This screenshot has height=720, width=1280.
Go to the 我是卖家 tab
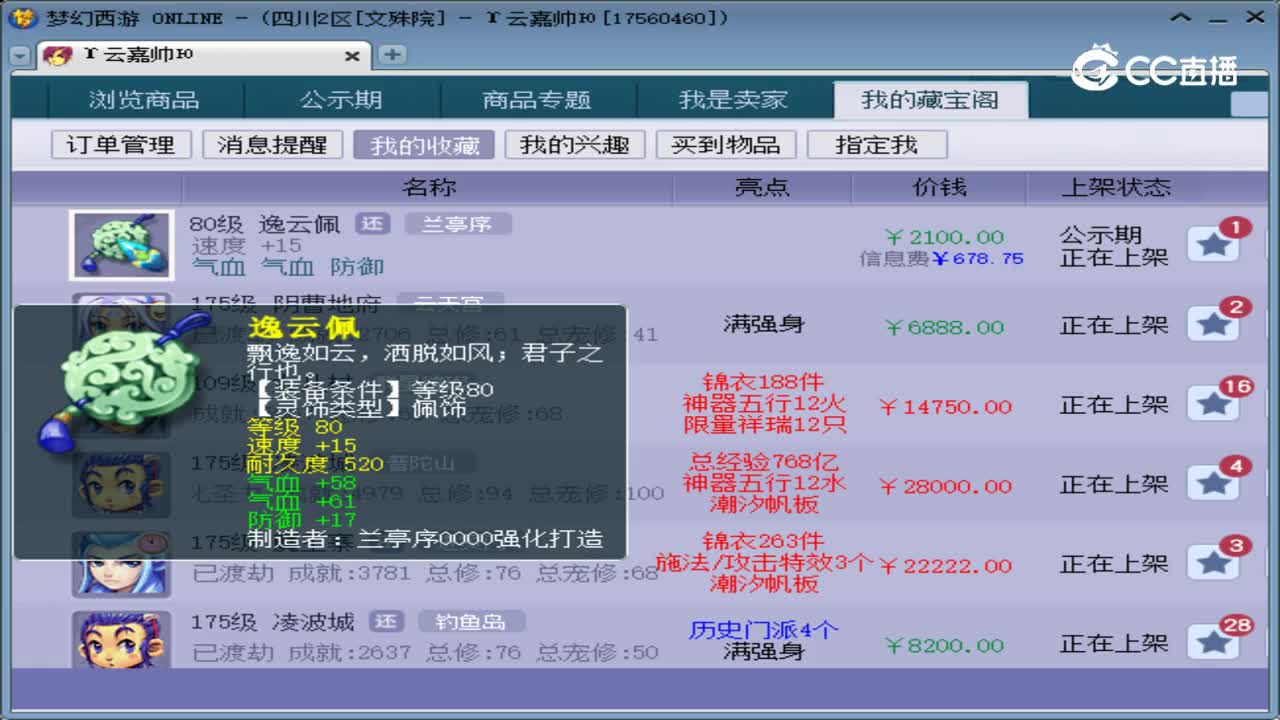[733, 100]
